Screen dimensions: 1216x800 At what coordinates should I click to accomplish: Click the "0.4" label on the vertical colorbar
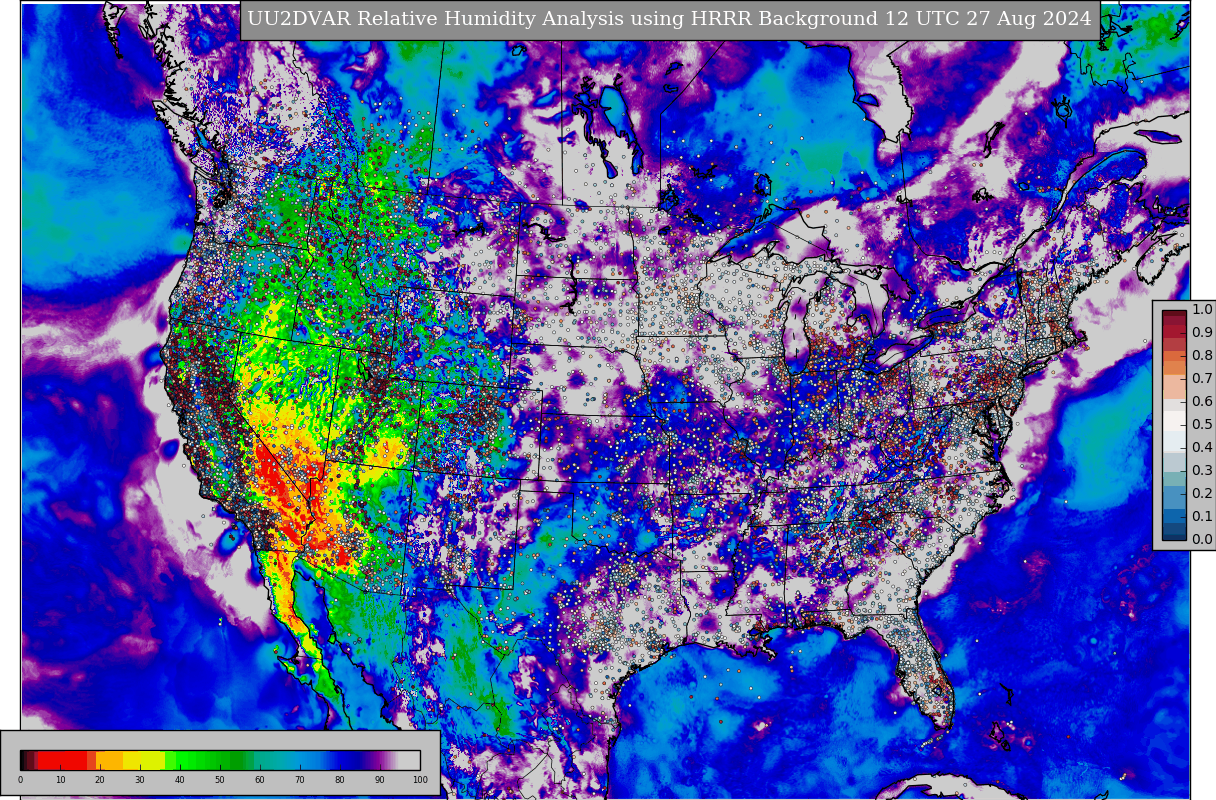(1202, 448)
